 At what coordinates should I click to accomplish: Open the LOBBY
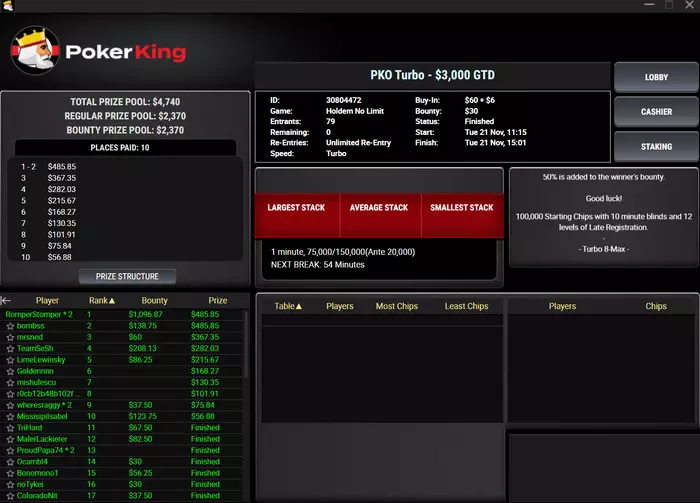(656, 77)
